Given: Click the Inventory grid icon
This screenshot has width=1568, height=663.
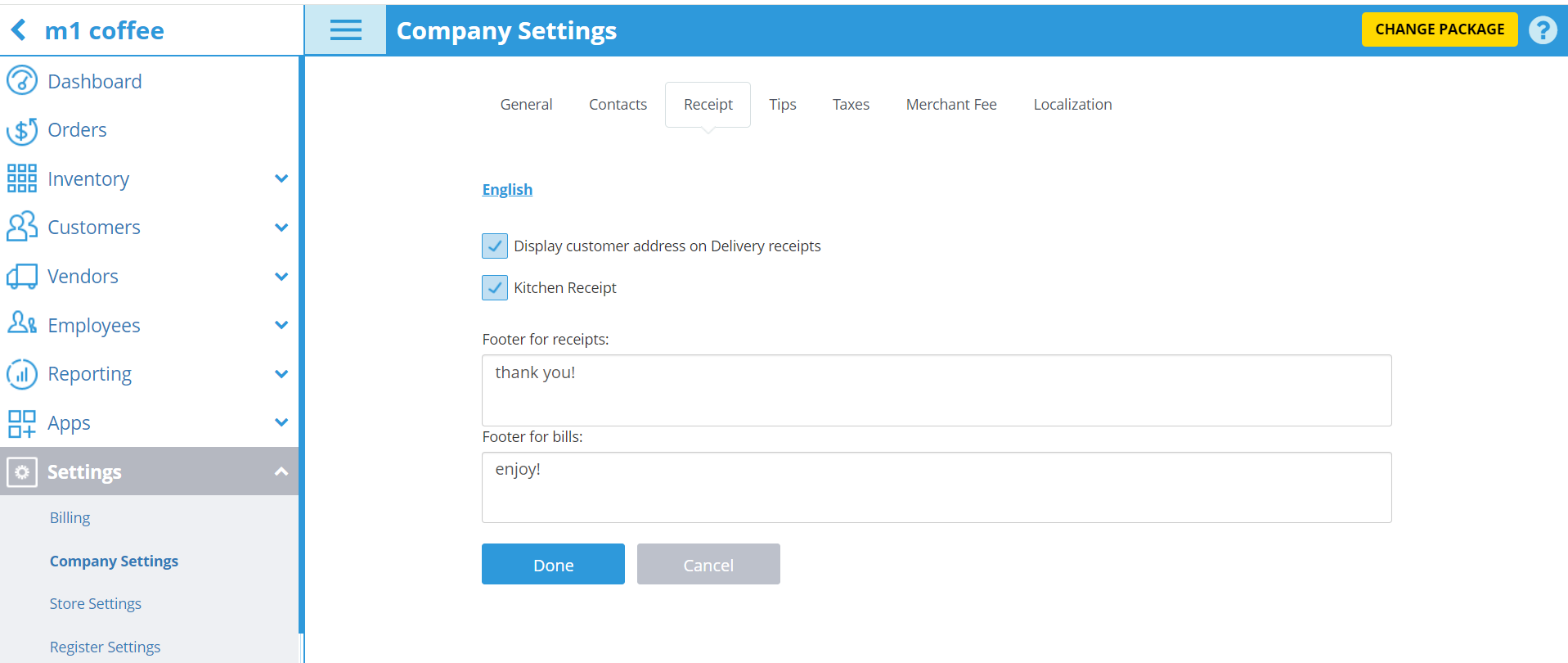Looking at the screenshot, I should 22,178.
